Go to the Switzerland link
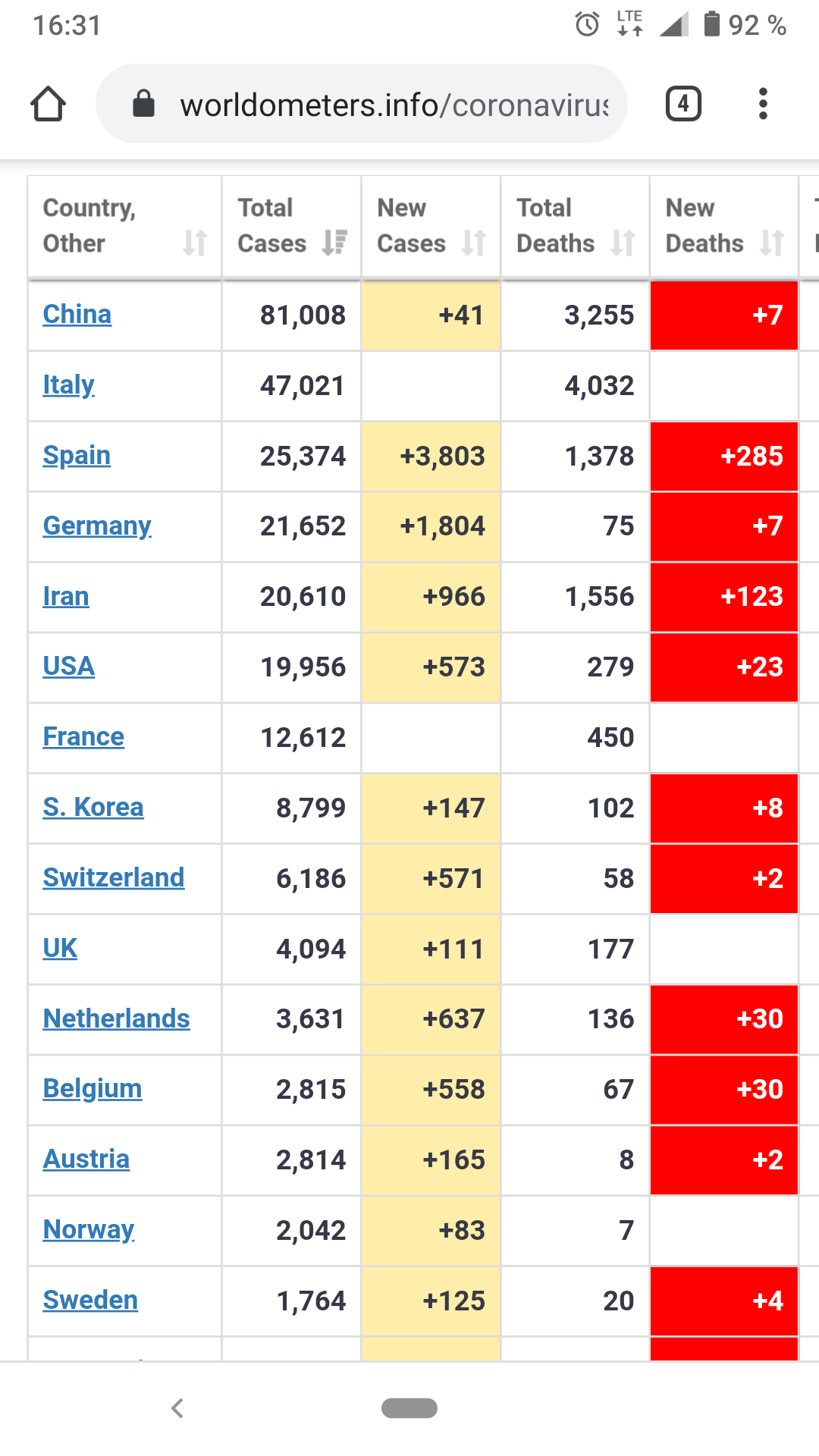This screenshot has width=819, height=1456. point(114,877)
